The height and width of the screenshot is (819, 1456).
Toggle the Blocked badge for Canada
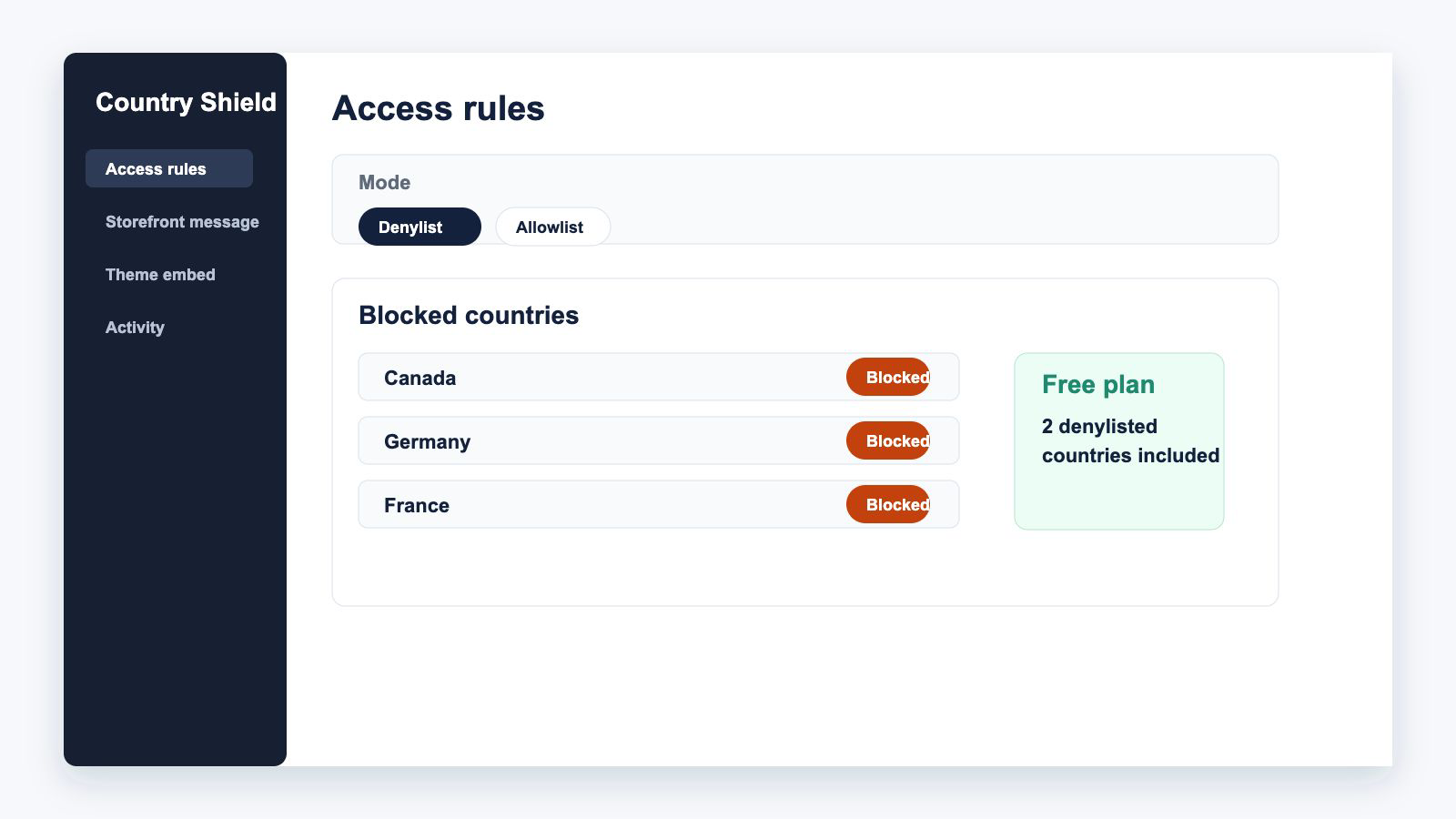pos(888,377)
